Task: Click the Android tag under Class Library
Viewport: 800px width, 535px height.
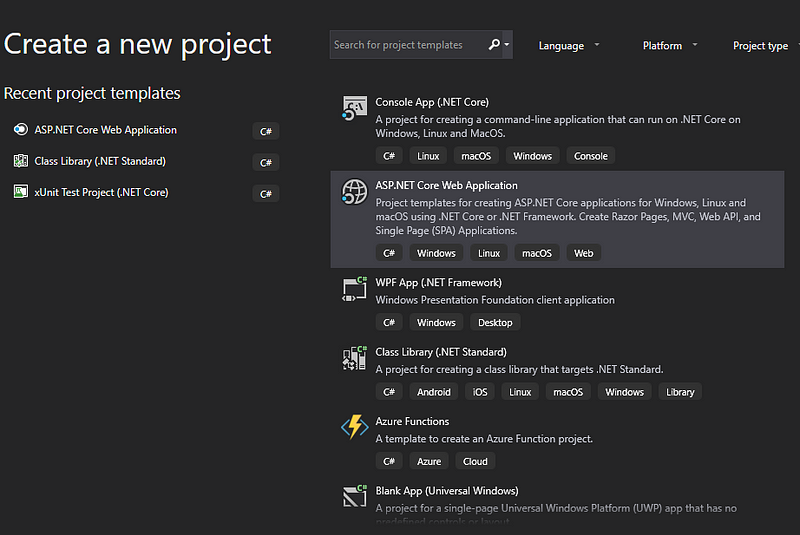Action: [434, 392]
